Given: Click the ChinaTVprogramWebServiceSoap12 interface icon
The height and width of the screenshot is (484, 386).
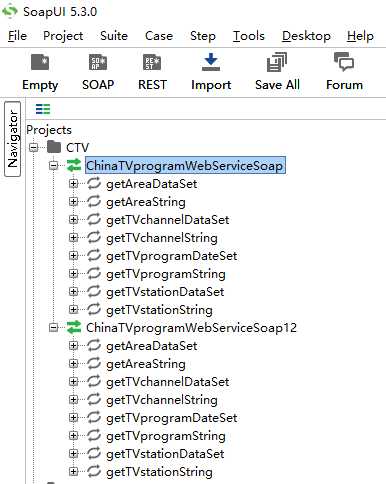Looking at the screenshot, I should (74, 327).
